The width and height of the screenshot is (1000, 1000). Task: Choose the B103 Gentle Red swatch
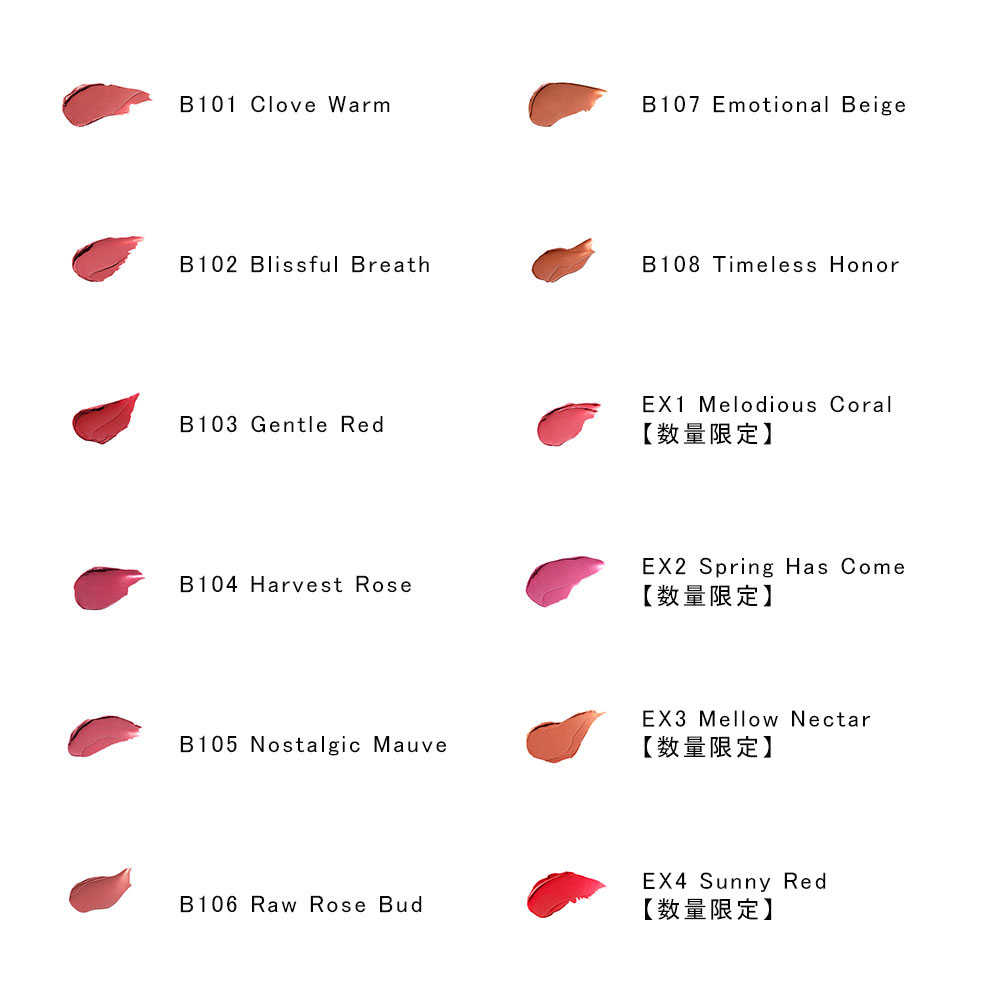coord(106,418)
